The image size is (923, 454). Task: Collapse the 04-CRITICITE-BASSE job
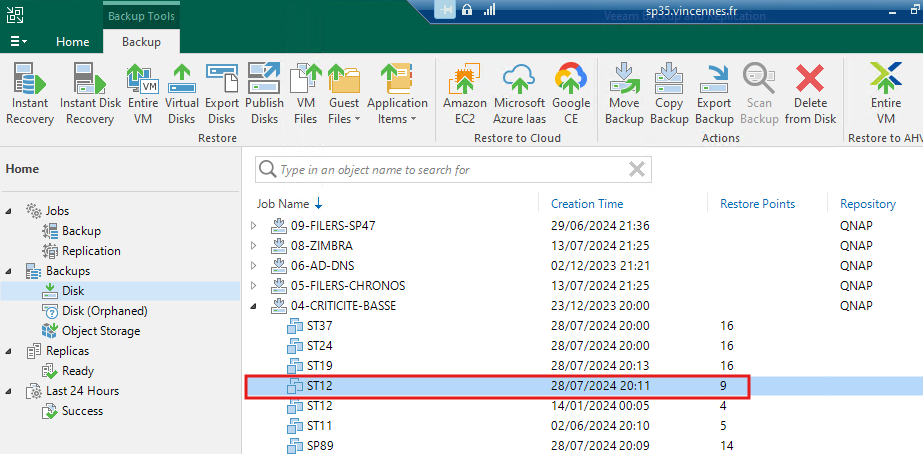(x=254, y=306)
